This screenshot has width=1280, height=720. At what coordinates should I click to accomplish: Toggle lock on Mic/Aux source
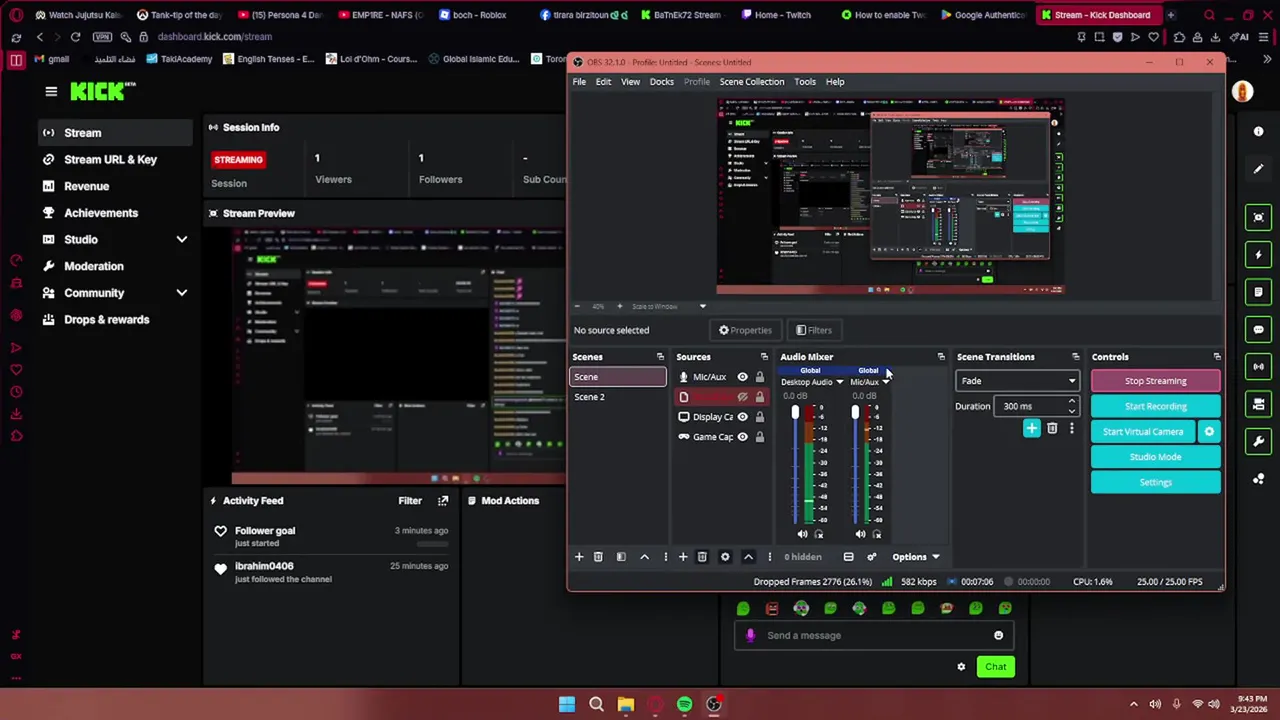[x=759, y=377]
